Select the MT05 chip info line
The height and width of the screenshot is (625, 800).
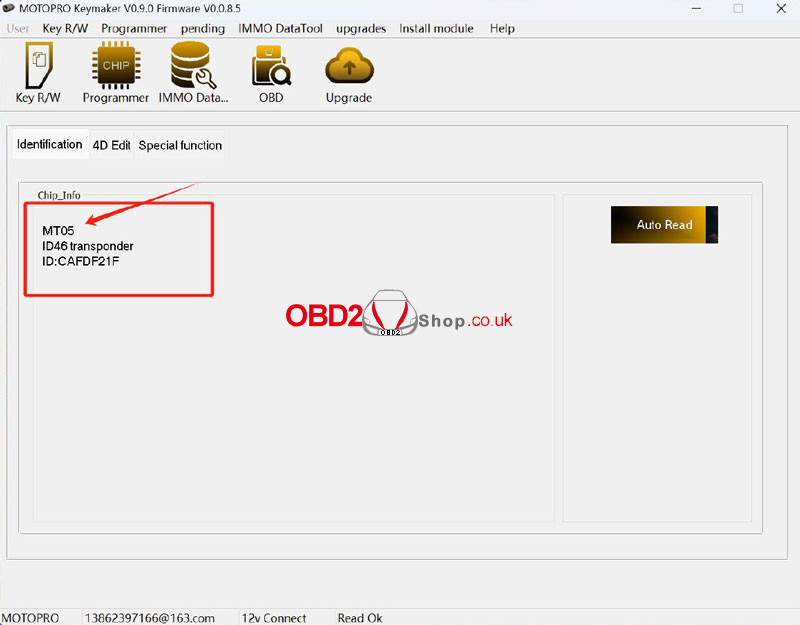point(58,231)
